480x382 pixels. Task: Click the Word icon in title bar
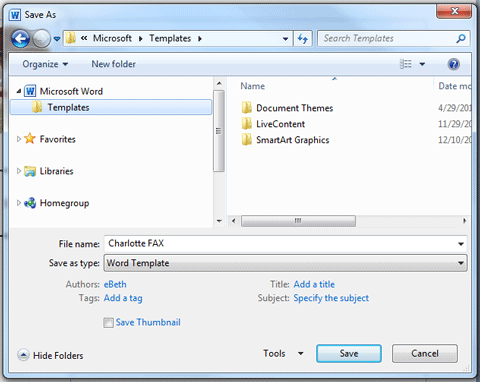coord(15,15)
